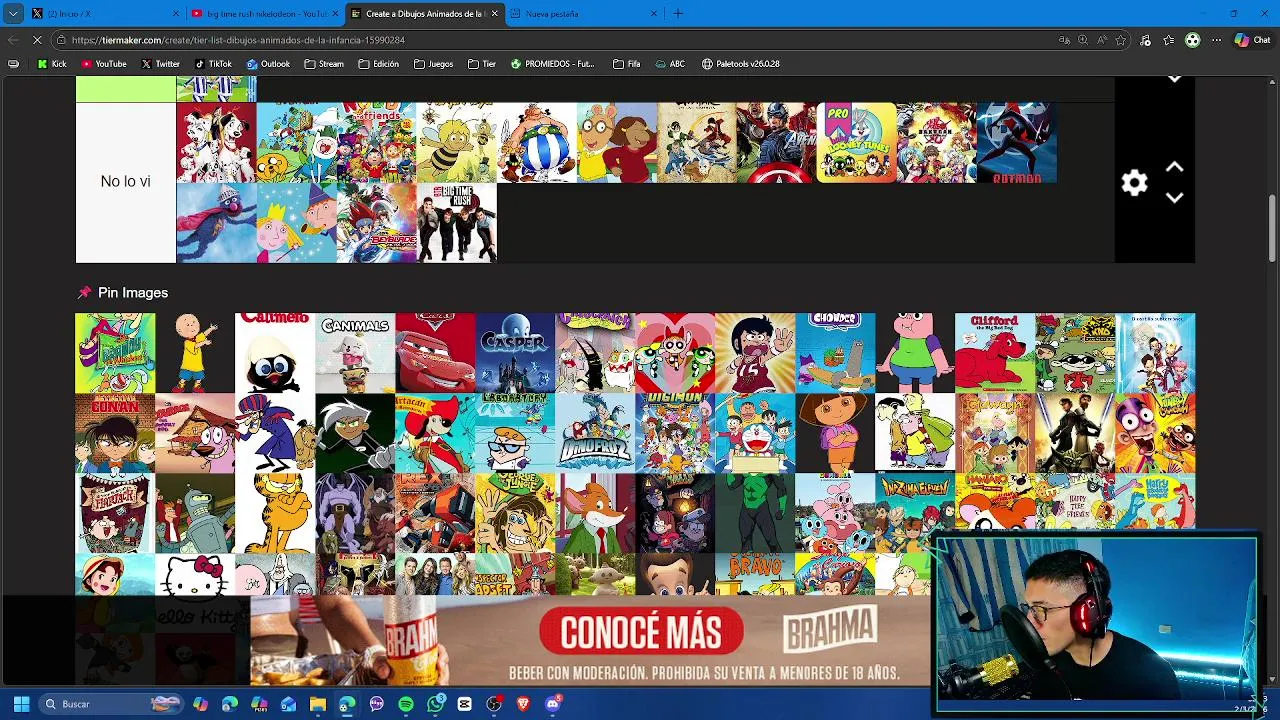Pick the Cars Lightning McQueen image

(435, 353)
